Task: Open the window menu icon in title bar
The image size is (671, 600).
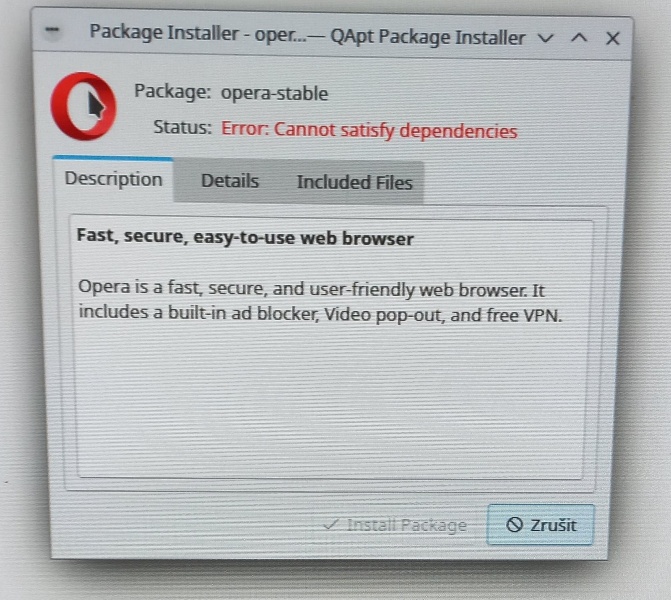Action: (52, 30)
